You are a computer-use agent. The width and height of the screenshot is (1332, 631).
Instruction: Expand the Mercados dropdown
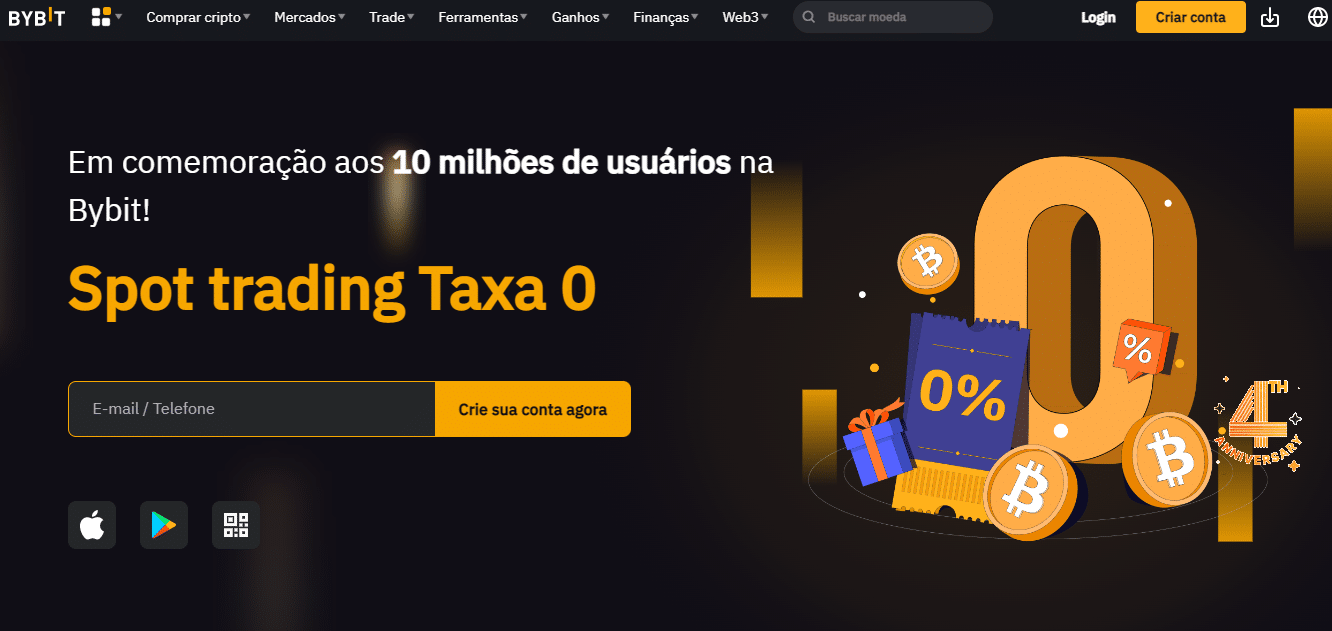309,17
